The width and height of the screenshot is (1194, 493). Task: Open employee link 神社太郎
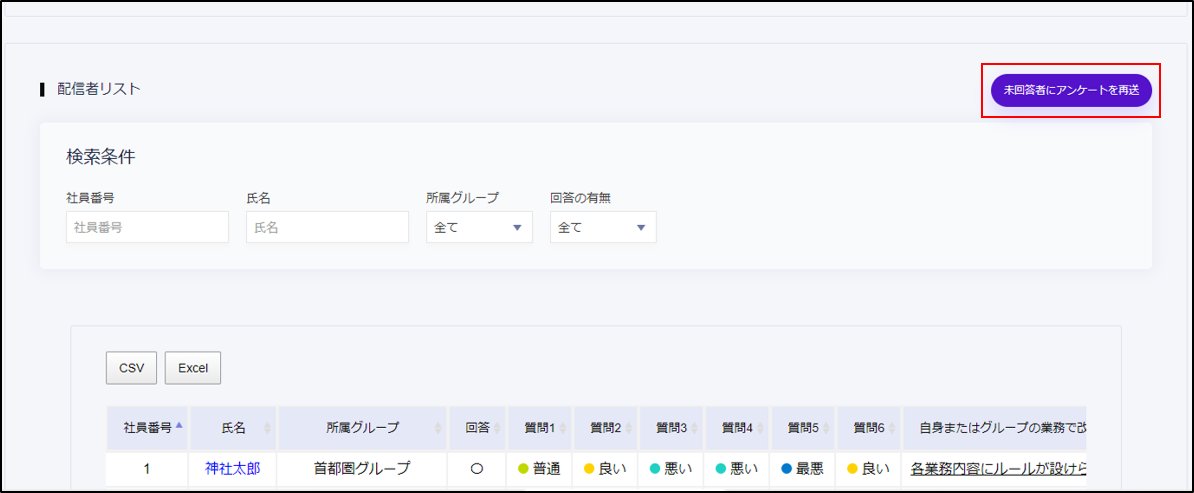232,469
